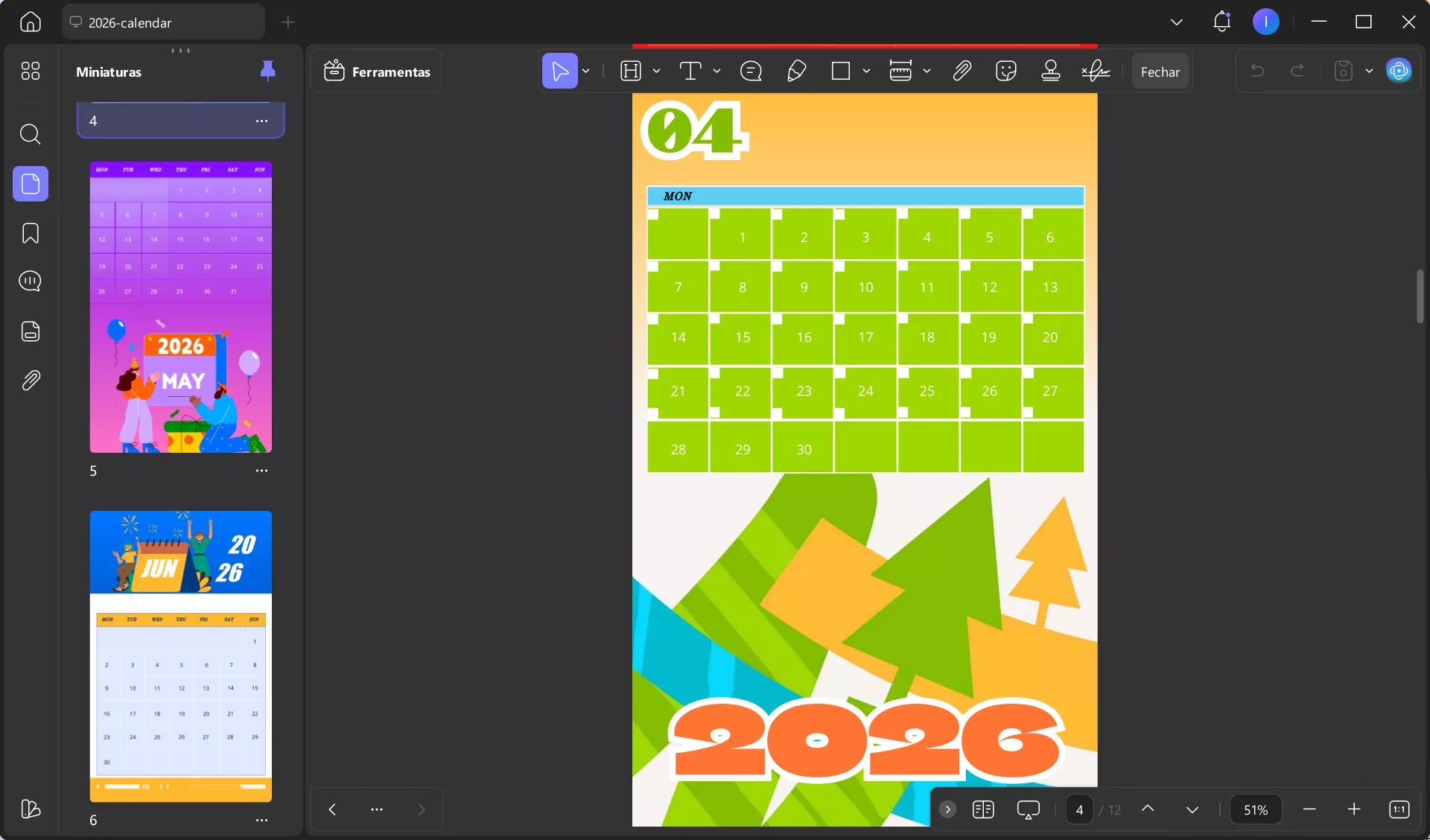Screen dimensions: 1430x840
Task: Select the May 2026 page thumbnail
Action: (181, 307)
